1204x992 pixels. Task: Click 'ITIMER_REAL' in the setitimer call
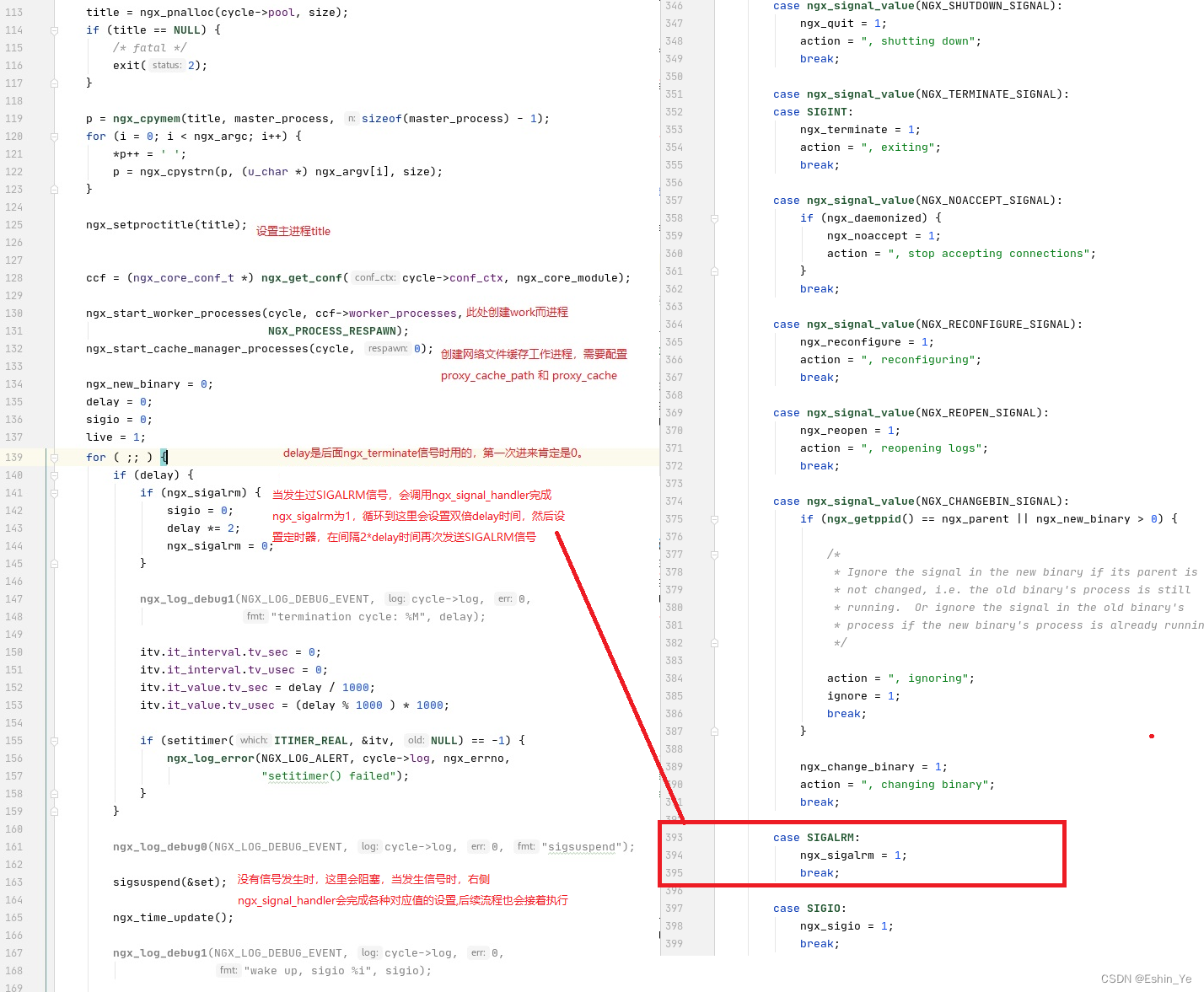tap(311, 741)
